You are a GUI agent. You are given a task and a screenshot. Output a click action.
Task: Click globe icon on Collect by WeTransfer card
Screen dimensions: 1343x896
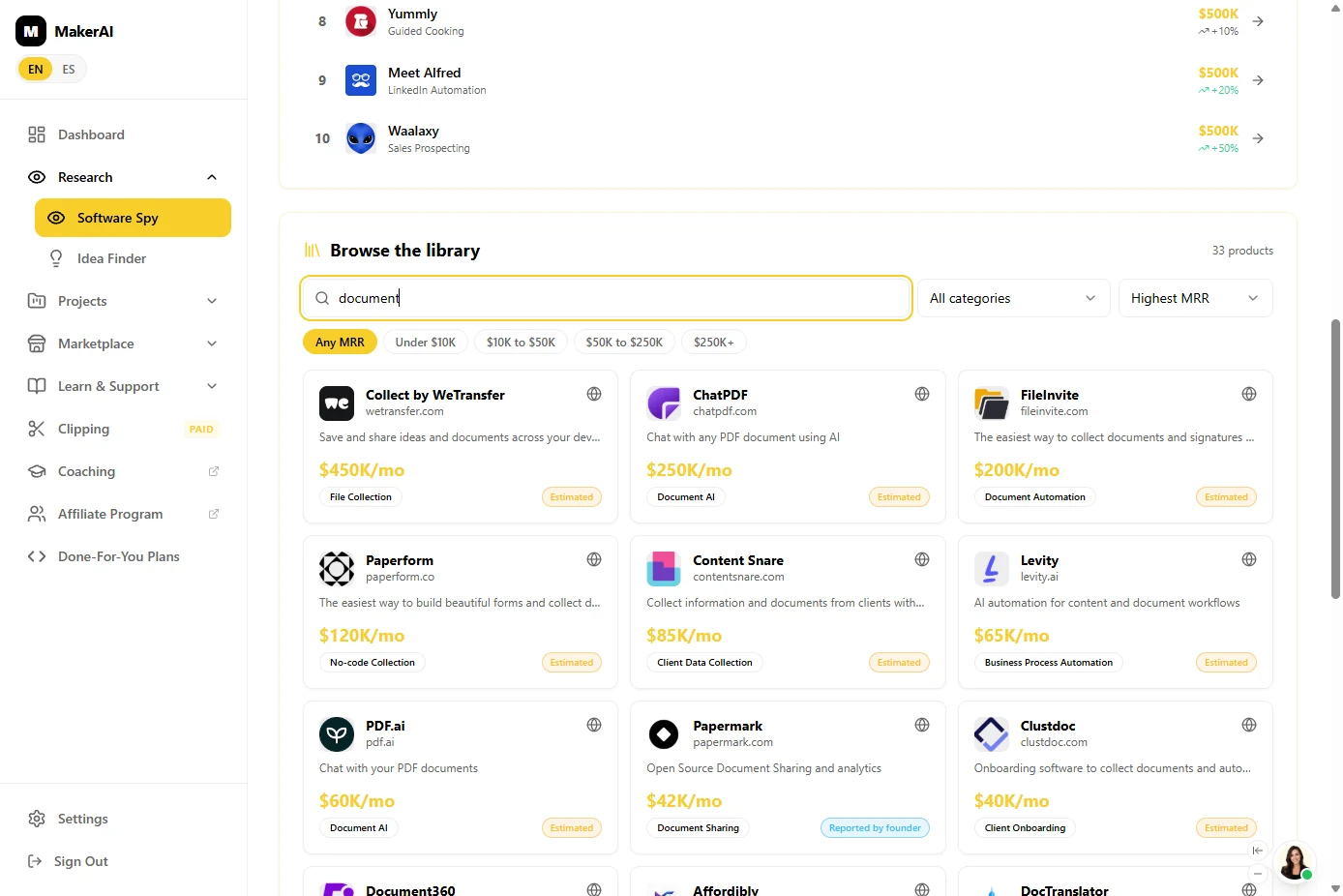click(594, 394)
